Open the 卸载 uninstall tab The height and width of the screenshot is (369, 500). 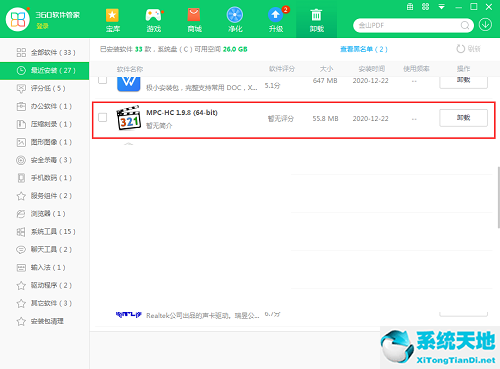(x=316, y=20)
